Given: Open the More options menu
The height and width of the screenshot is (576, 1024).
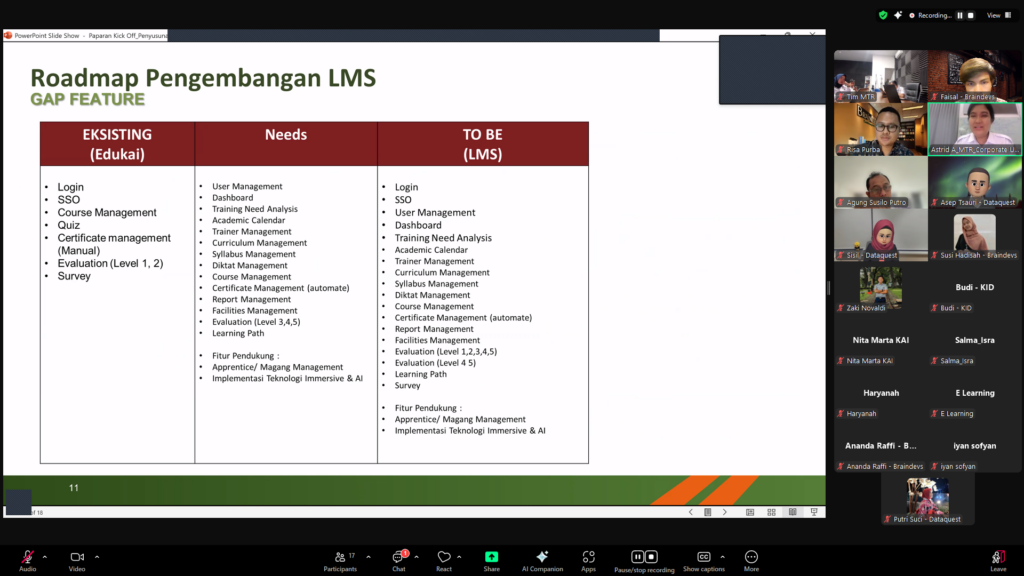Looking at the screenshot, I should [751, 557].
